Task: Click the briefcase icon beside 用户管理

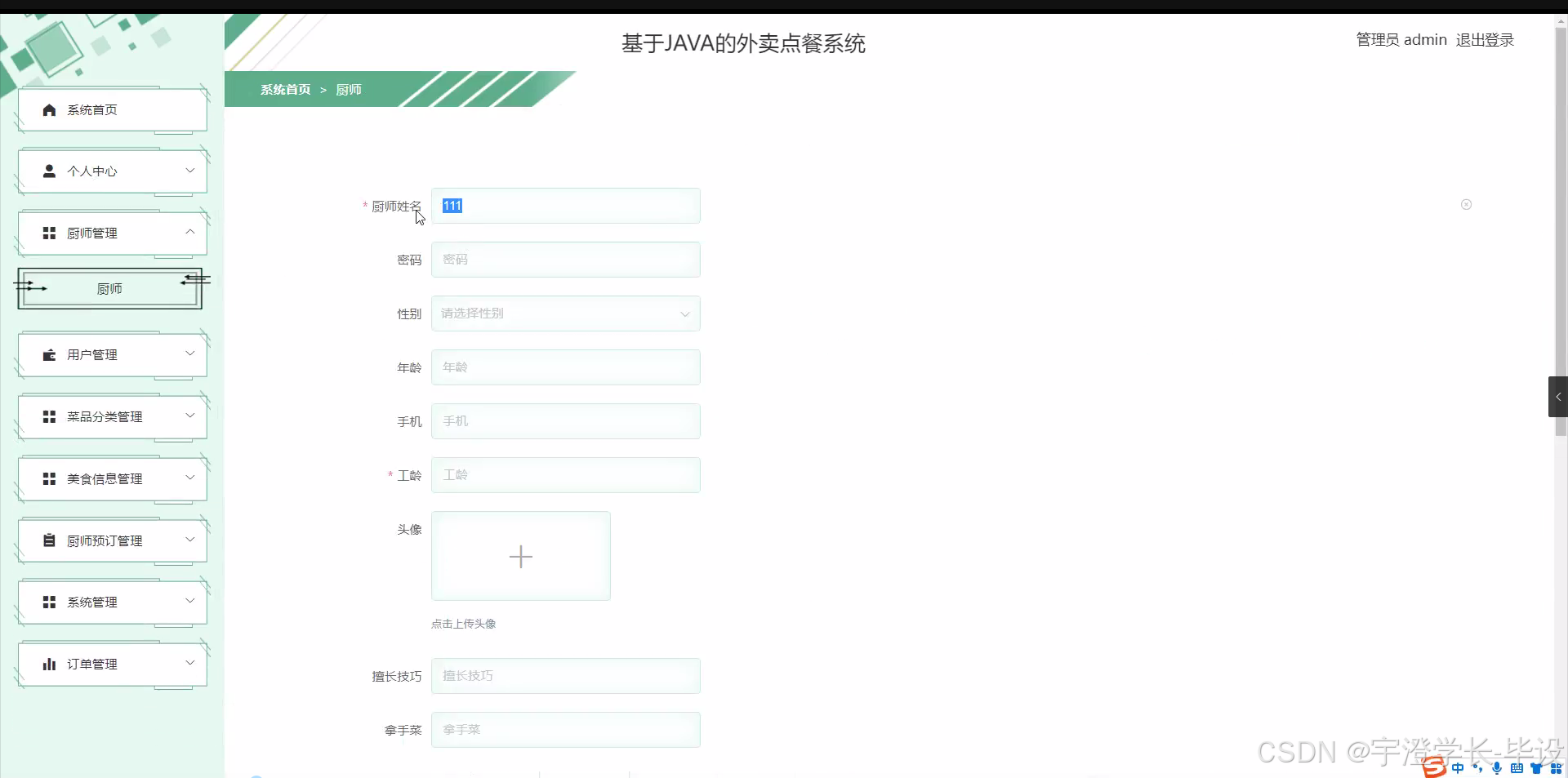Action: click(x=48, y=354)
